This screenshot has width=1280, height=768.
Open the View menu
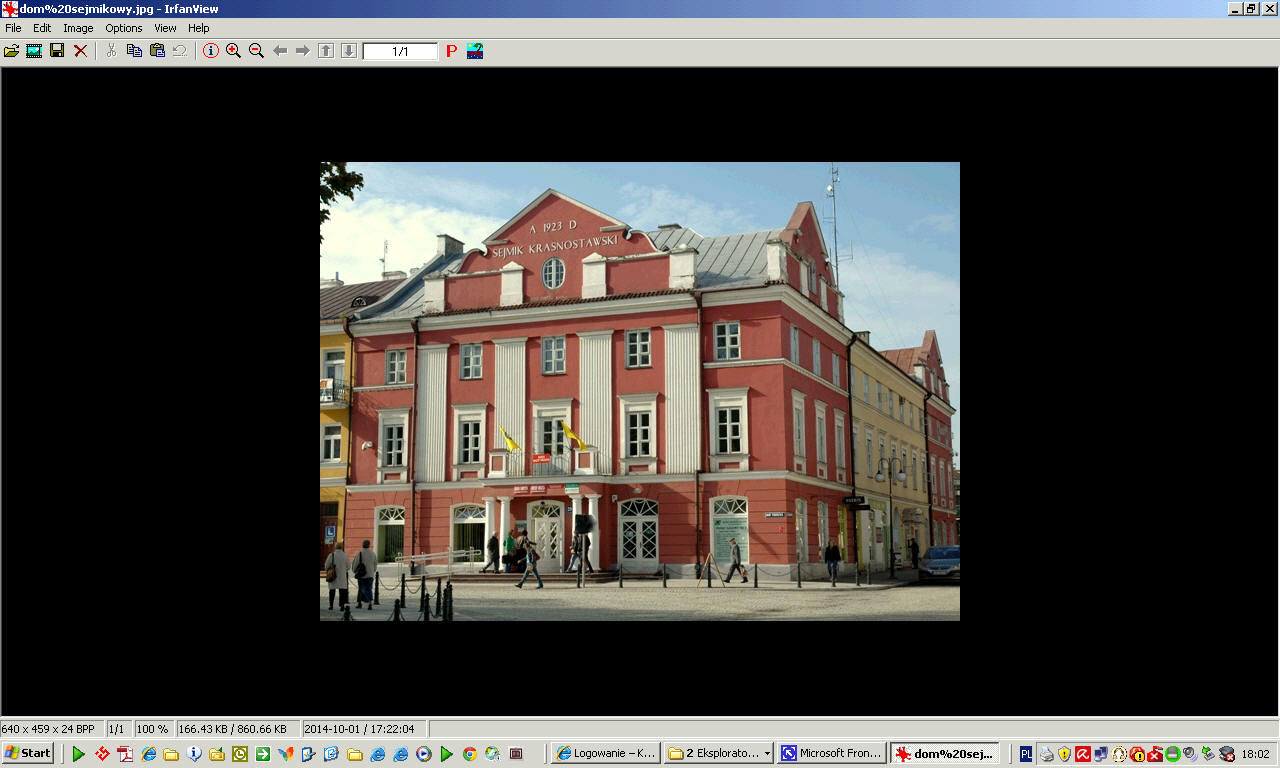165,28
